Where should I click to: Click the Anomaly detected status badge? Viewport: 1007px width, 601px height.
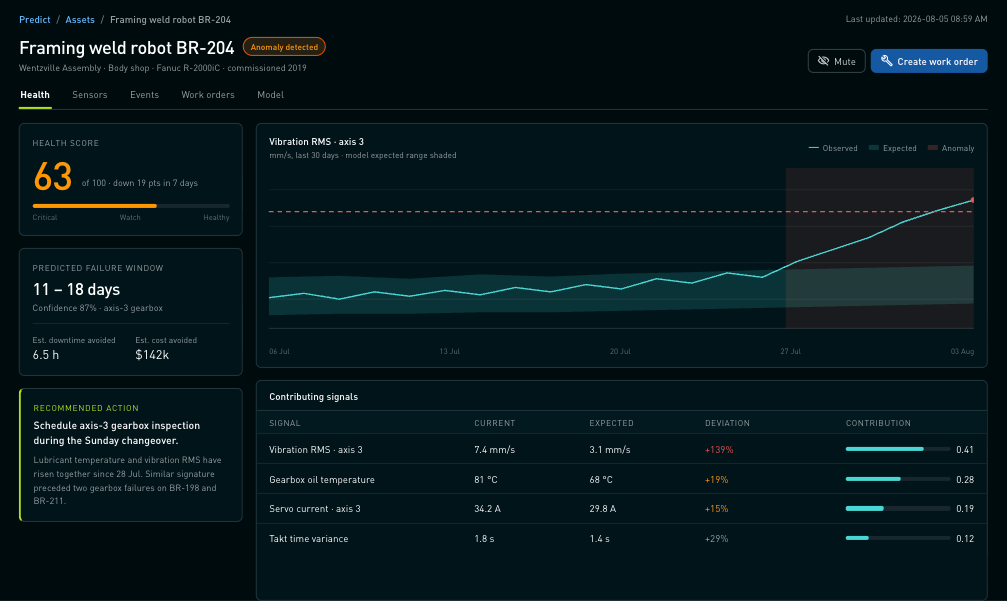(284, 47)
